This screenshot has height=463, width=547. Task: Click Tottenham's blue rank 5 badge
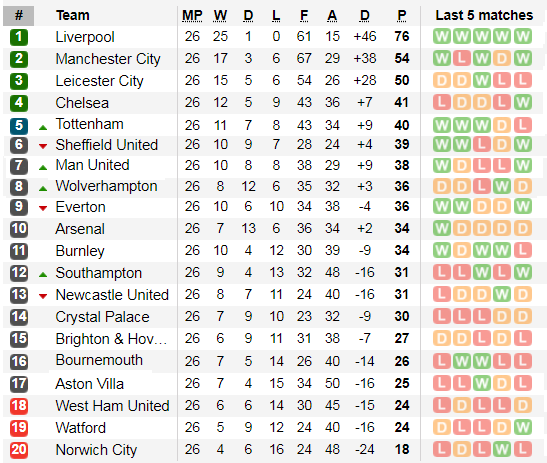[19, 125]
